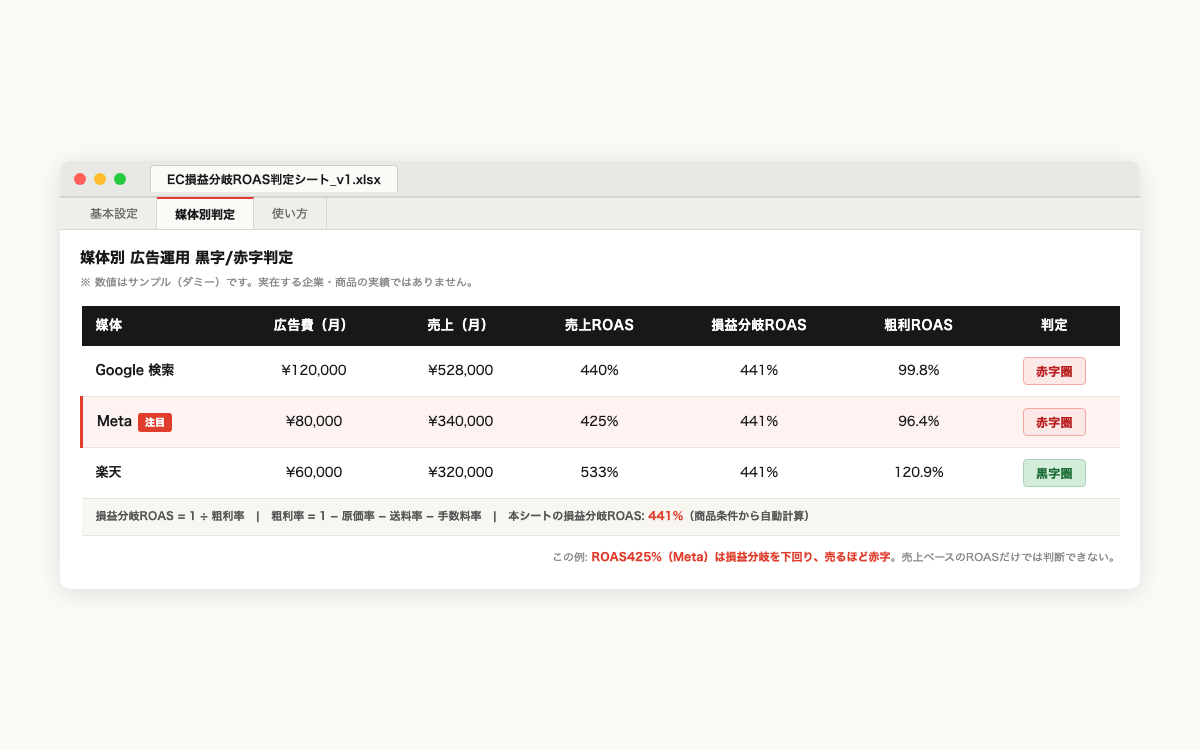The image size is (1200, 750).
Task: Click the sample data disclaimer note
Action: [277, 282]
